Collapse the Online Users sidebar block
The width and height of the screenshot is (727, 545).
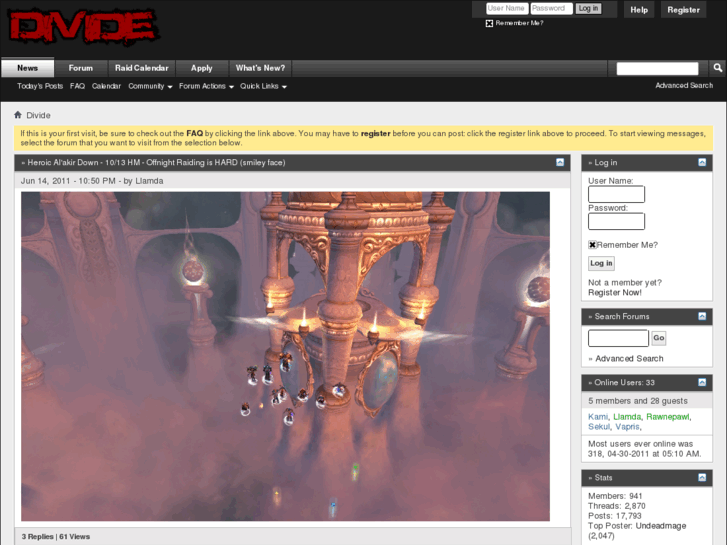pos(702,382)
